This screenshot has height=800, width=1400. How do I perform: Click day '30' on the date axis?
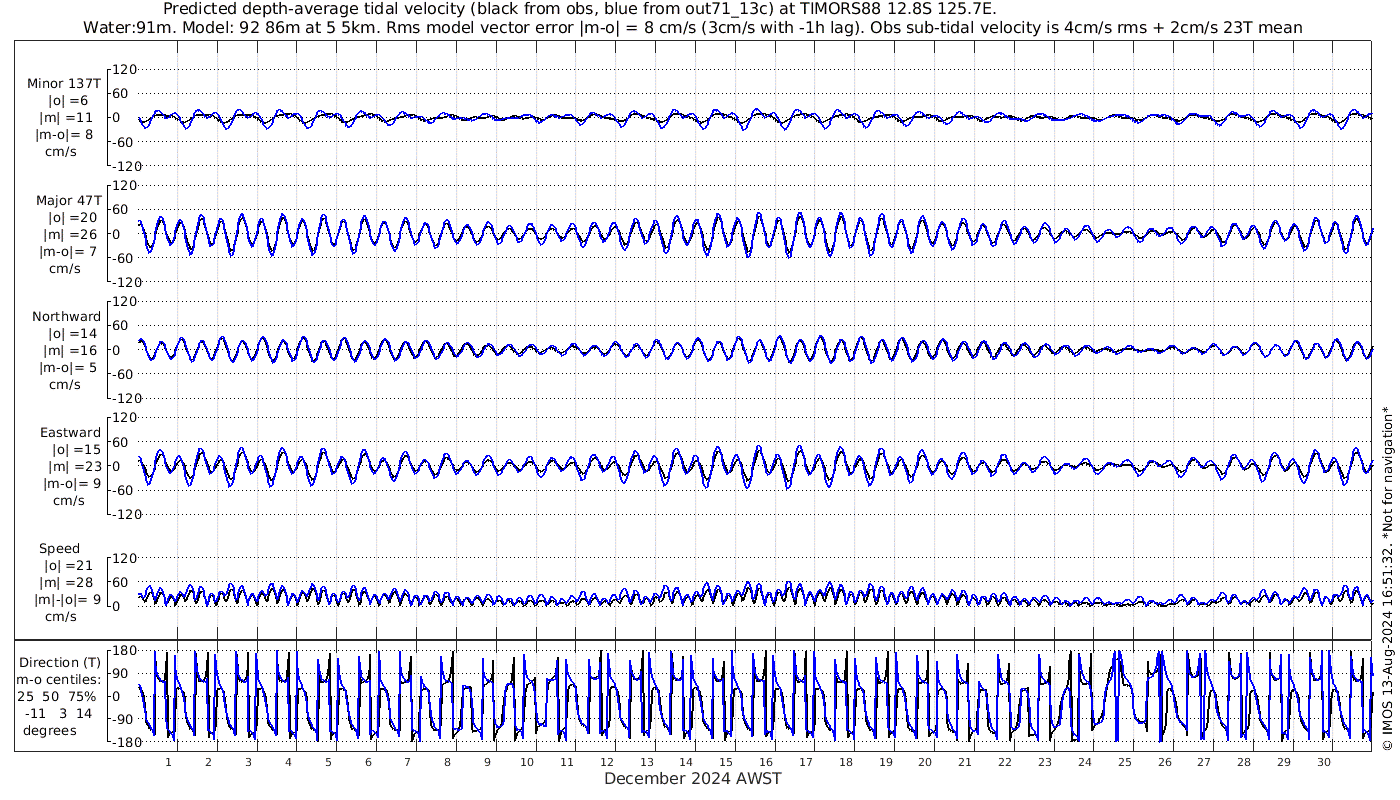pos(1323,762)
